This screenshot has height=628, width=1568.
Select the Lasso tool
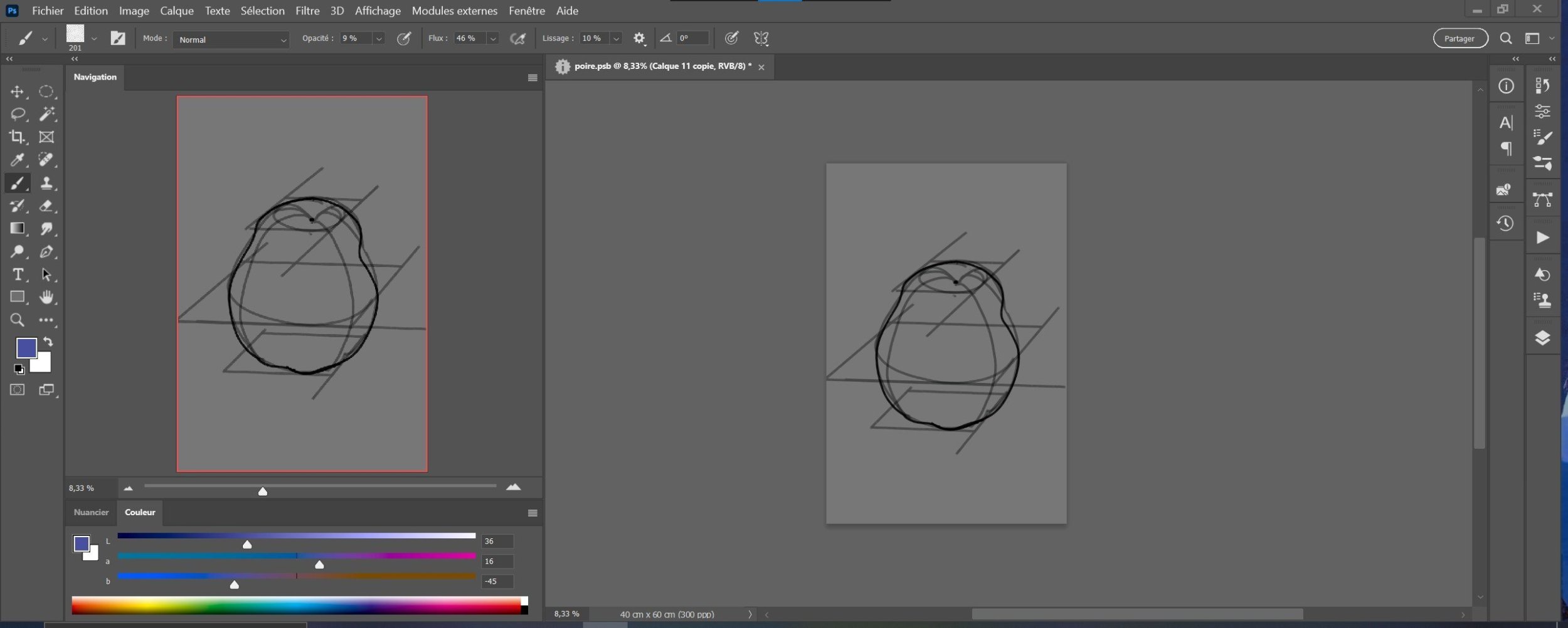coord(17,114)
